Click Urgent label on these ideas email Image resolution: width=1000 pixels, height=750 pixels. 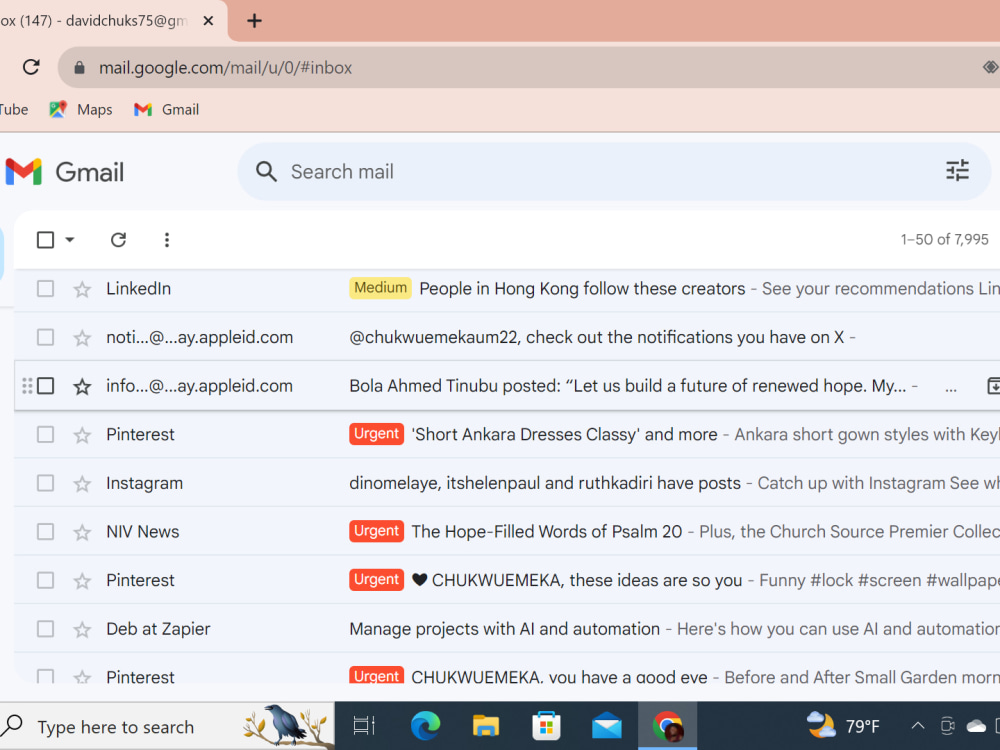click(x=376, y=580)
